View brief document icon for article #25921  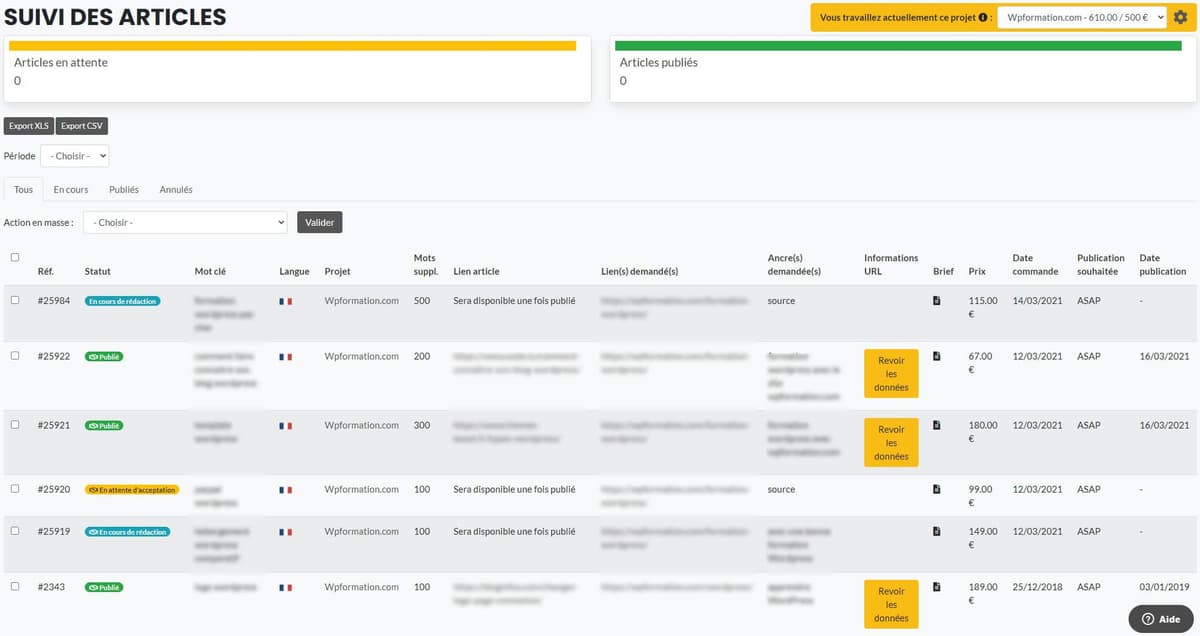pyautogui.click(x=936, y=425)
